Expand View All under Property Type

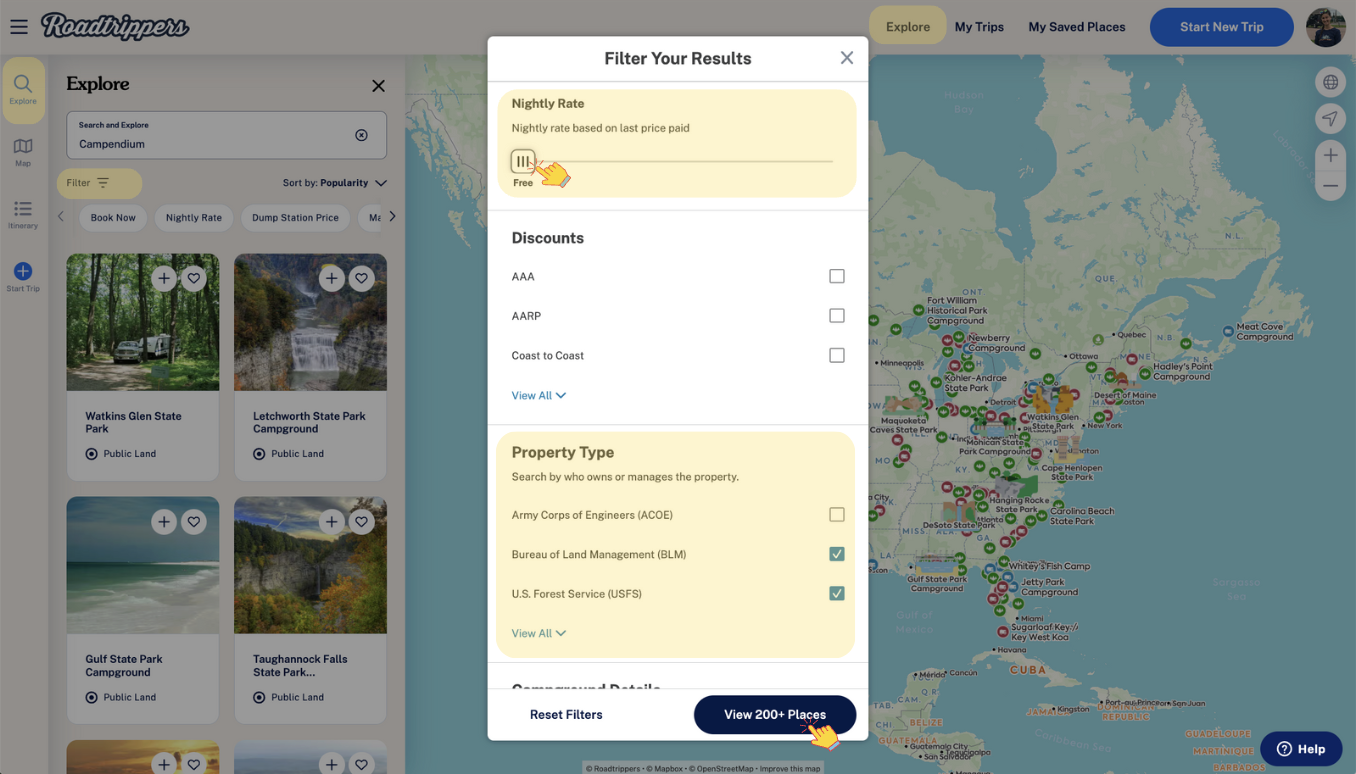pos(538,634)
